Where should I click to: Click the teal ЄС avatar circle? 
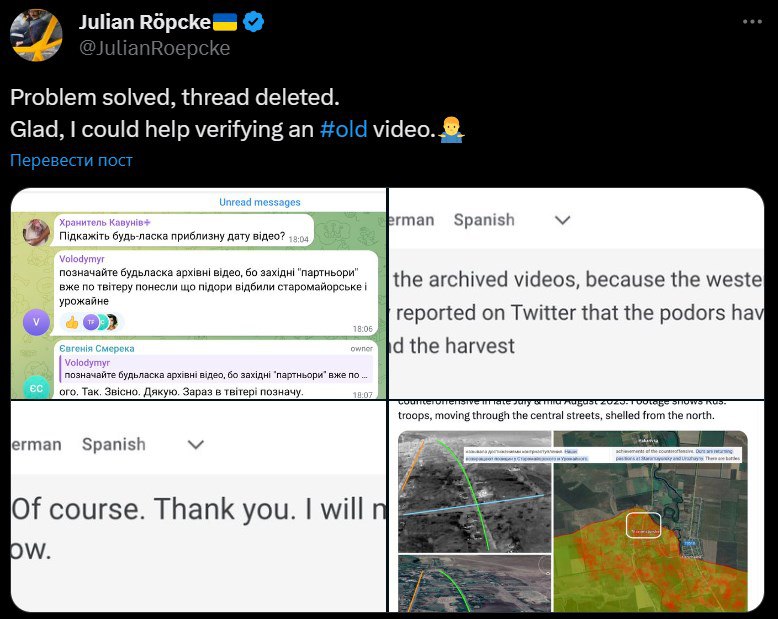[x=36, y=388]
